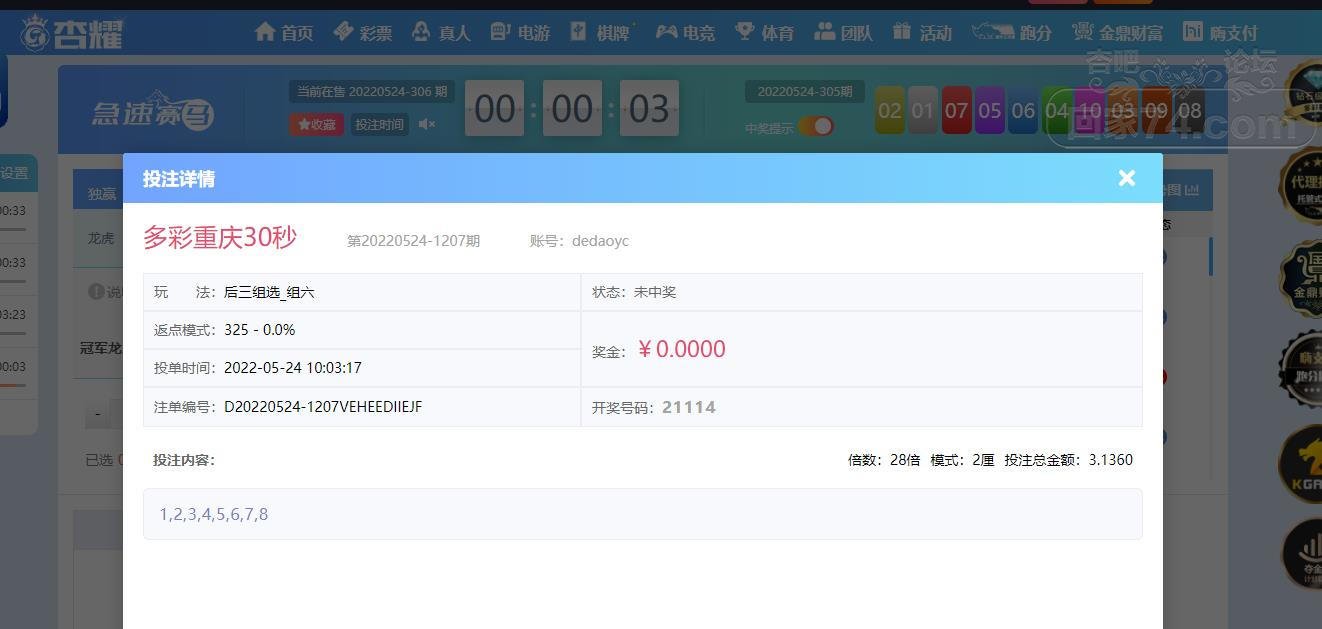
Task: Open the 体育 sports menu
Action: tap(764, 32)
